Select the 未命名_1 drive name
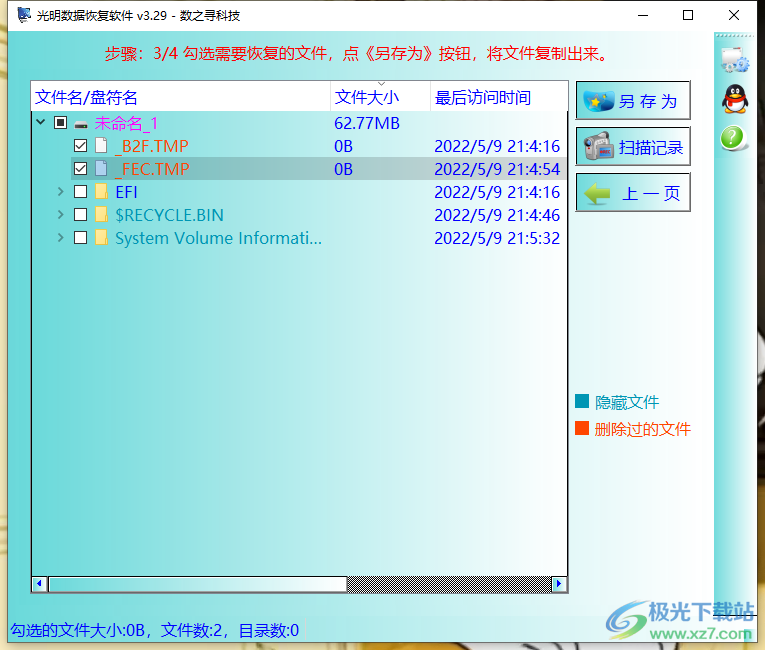This screenshot has height=650, width=765. click(126, 123)
